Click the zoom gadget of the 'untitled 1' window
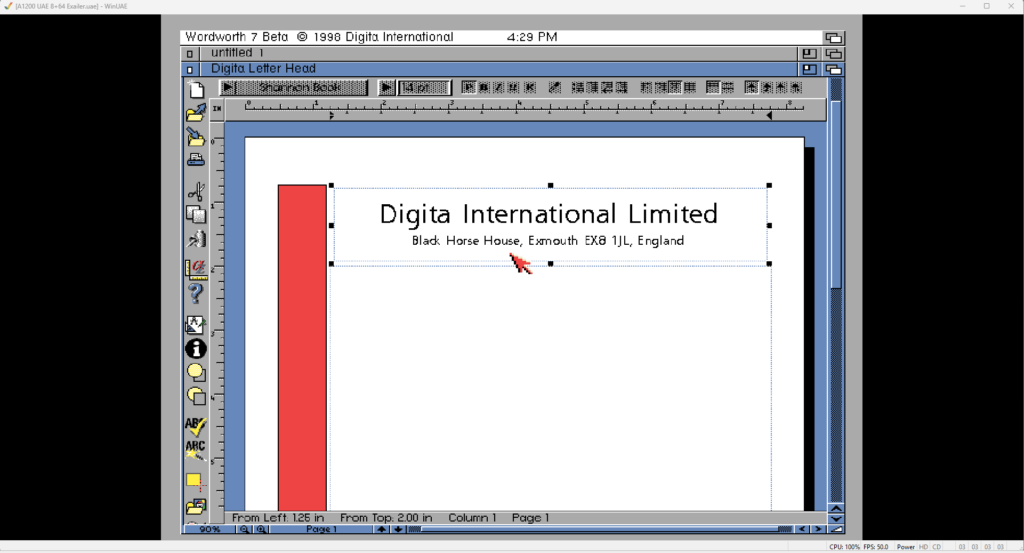Viewport: 1024px width, 553px height. (809, 54)
